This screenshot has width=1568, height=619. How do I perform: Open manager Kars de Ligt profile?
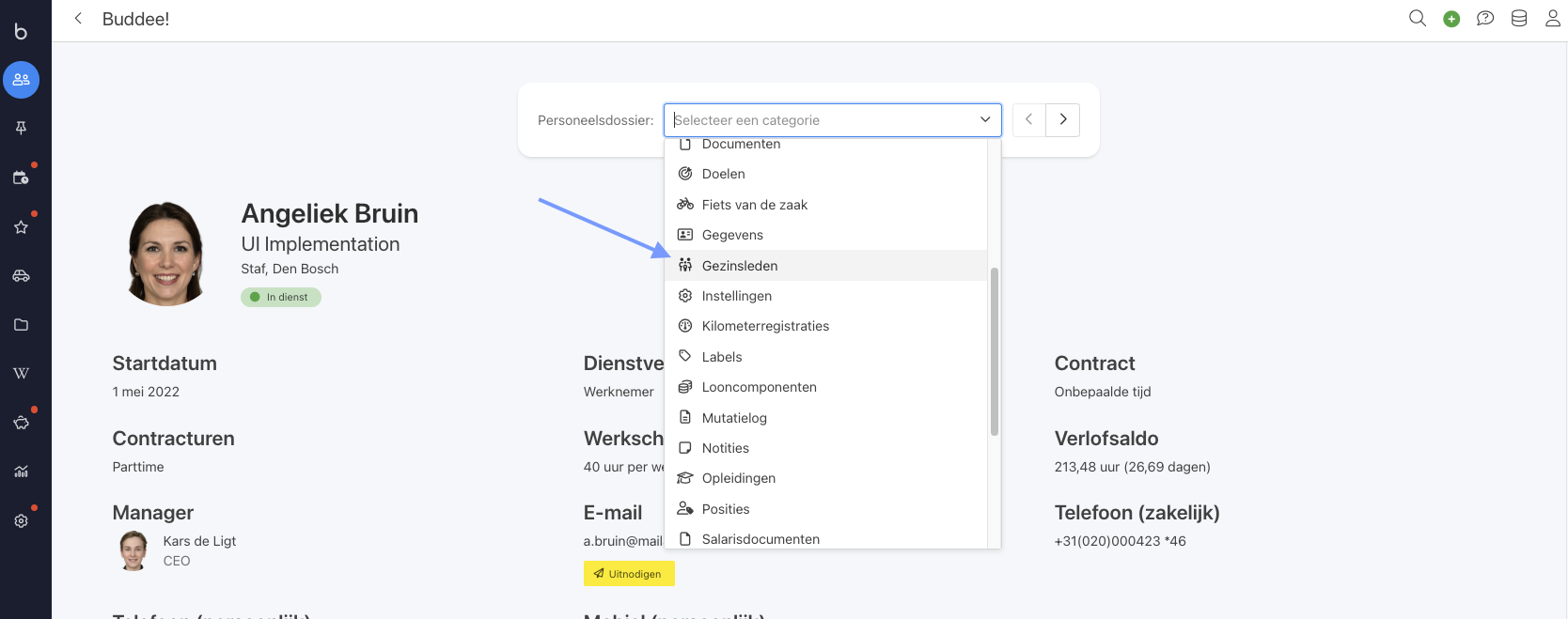[x=199, y=541]
